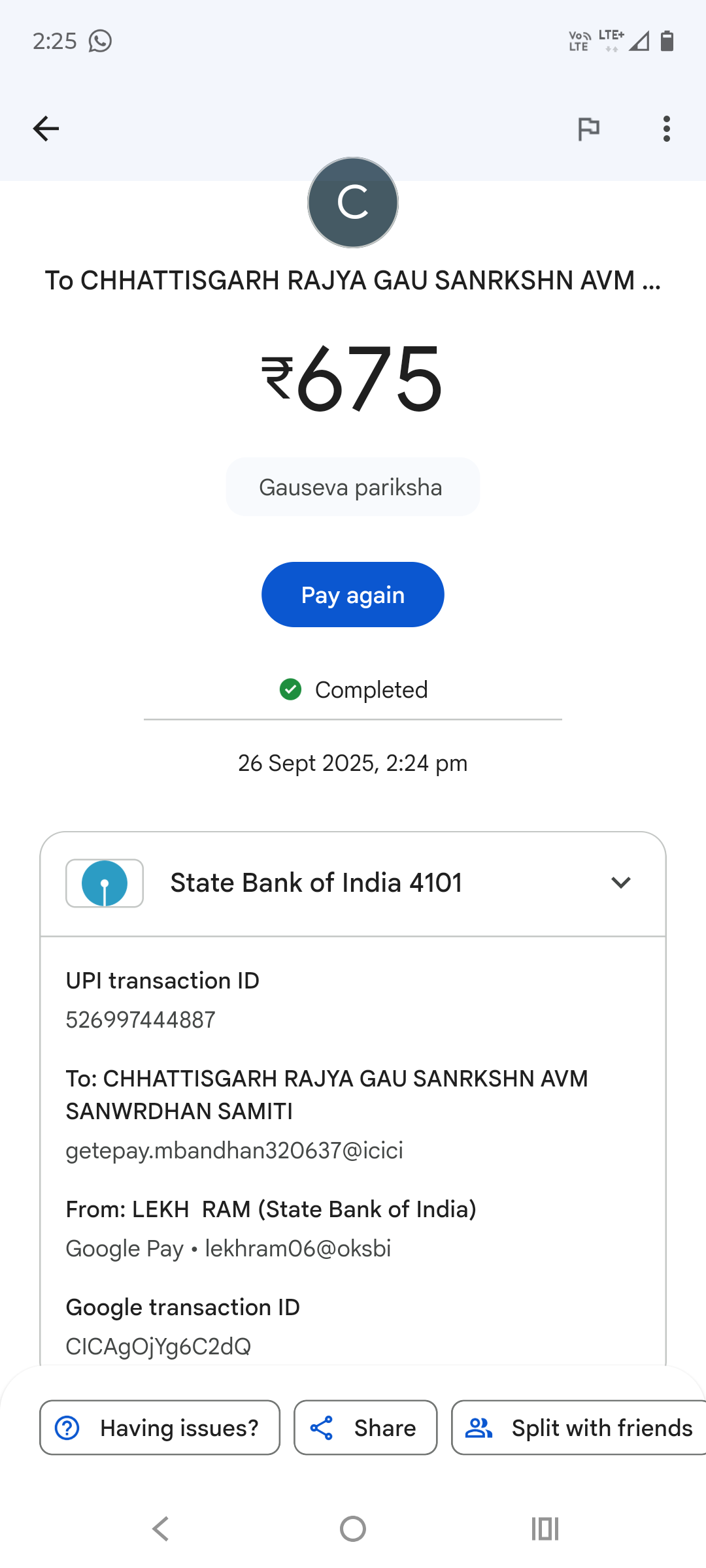The image size is (706, 1568).
Task: Tap the Having issues? button
Action: click(160, 1428)
